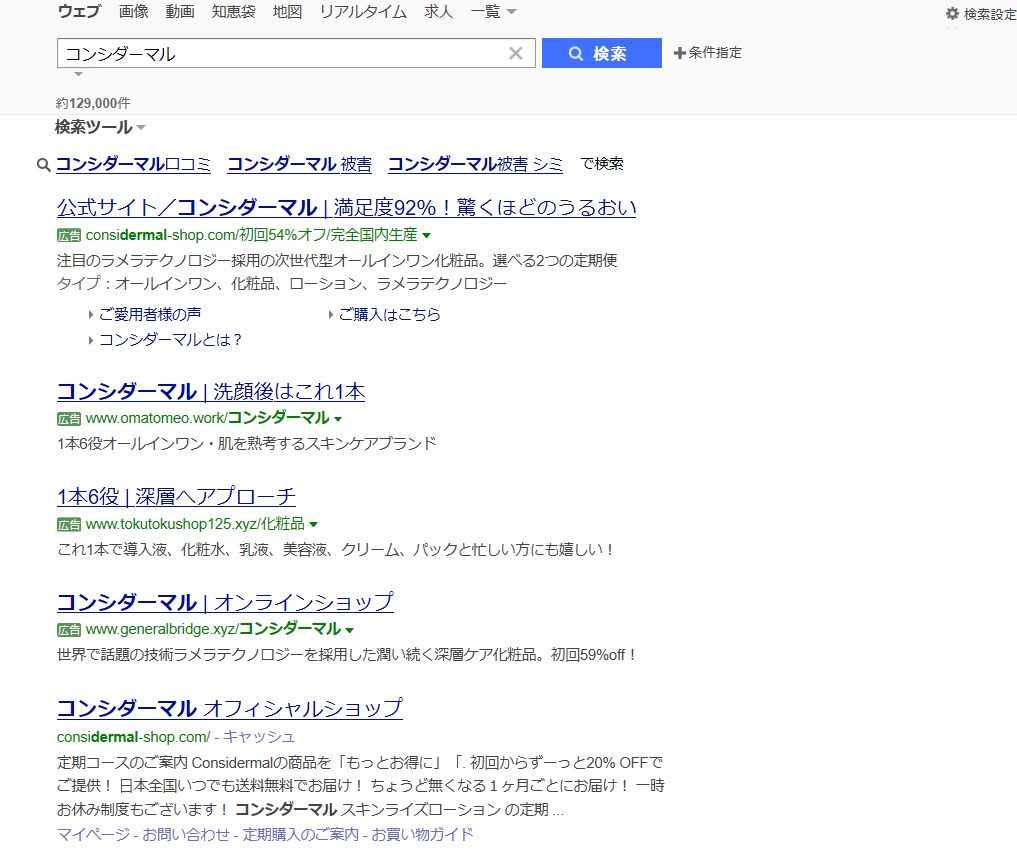Screen dimensions: 1017x853
Task: Expand dropdown arrow beside www.generalbridge.xyz URL
Action: [x=350, y=630]
